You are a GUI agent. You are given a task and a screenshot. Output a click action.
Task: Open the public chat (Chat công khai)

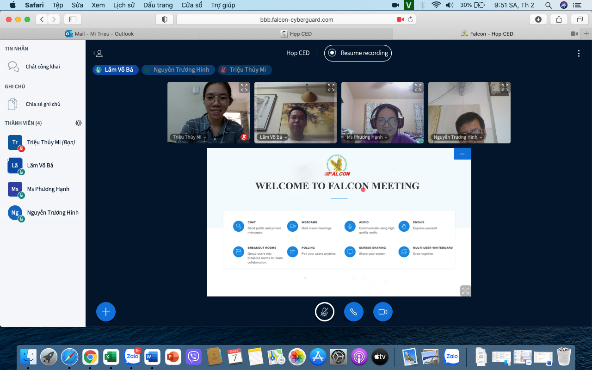tap(43, 66)
